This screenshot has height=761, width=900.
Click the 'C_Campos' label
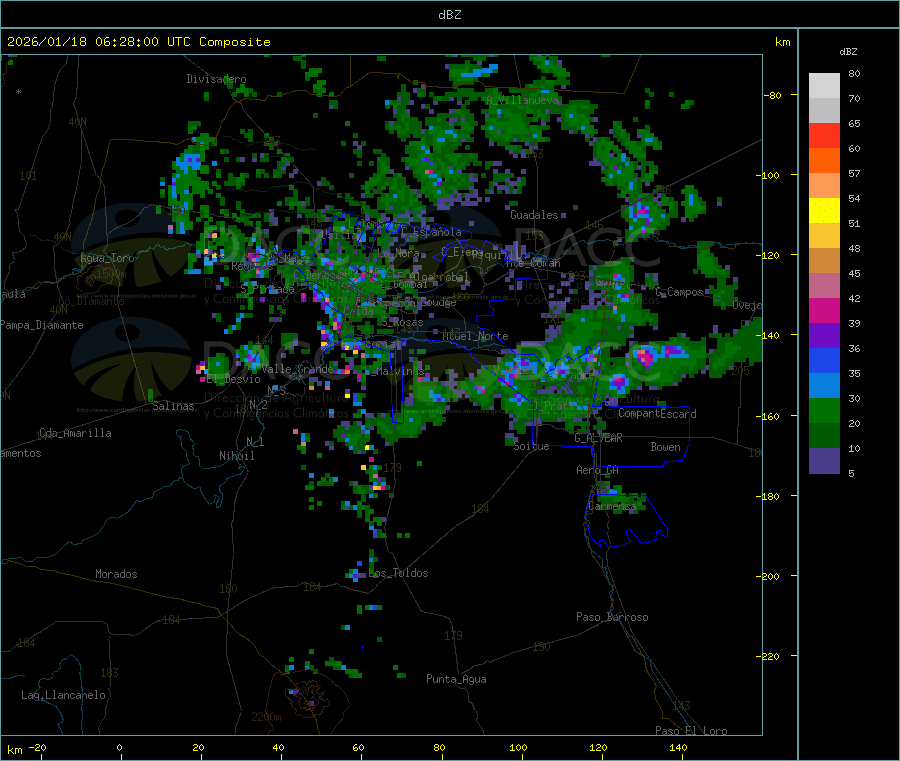point(680,293)
